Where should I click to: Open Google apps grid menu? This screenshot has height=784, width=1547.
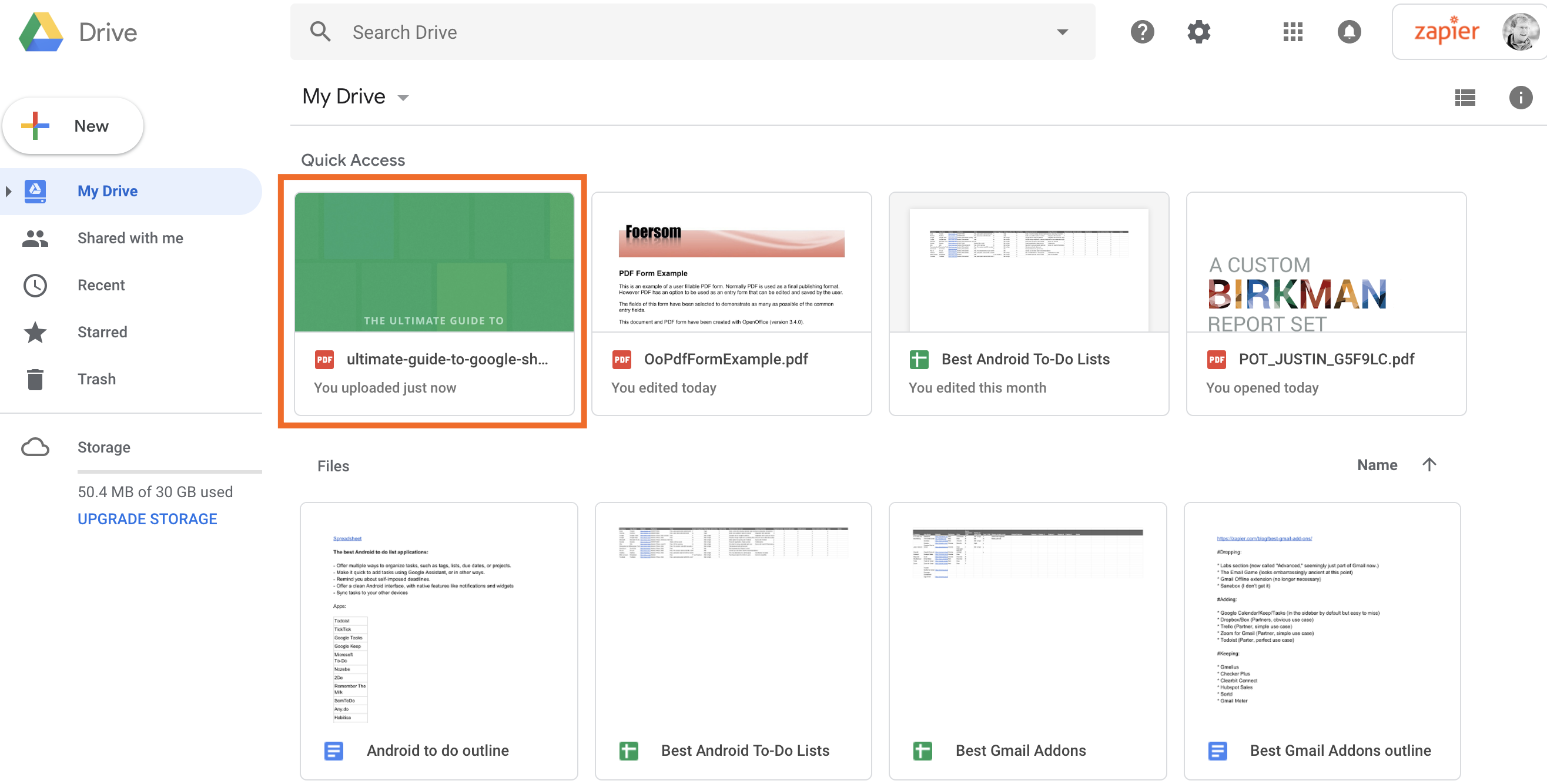point(1291,31)
